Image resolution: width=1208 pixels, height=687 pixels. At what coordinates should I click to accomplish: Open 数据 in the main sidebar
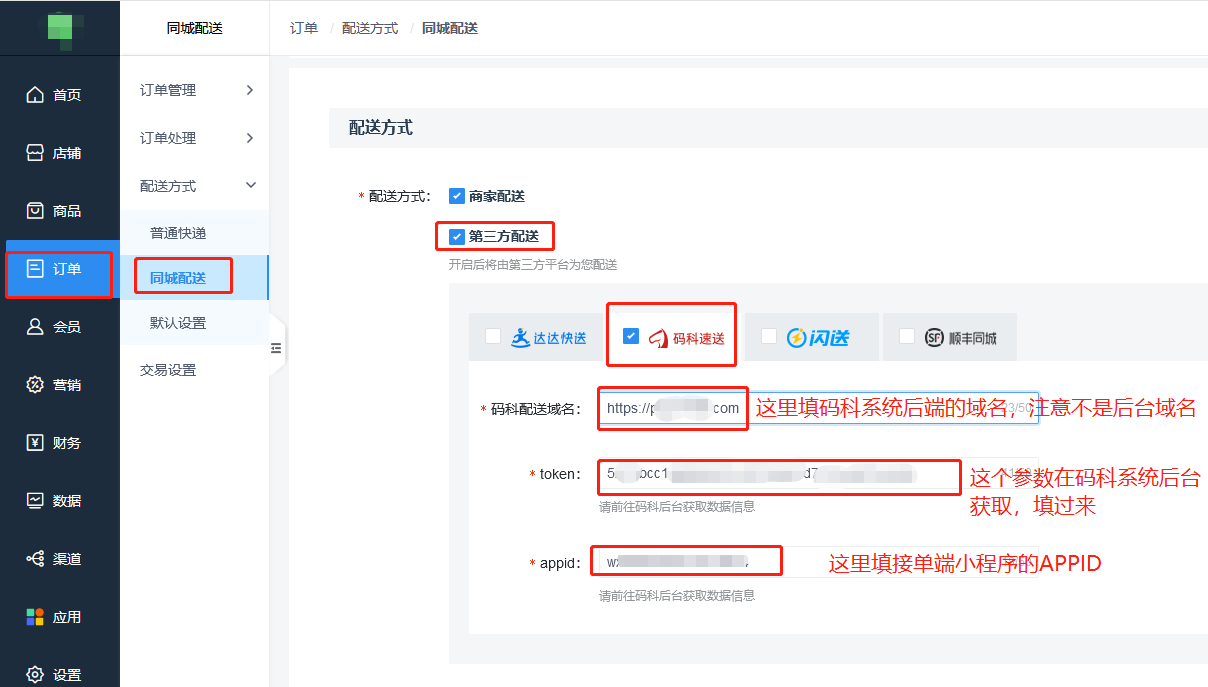pyautogui.click(x=60, y=500)
